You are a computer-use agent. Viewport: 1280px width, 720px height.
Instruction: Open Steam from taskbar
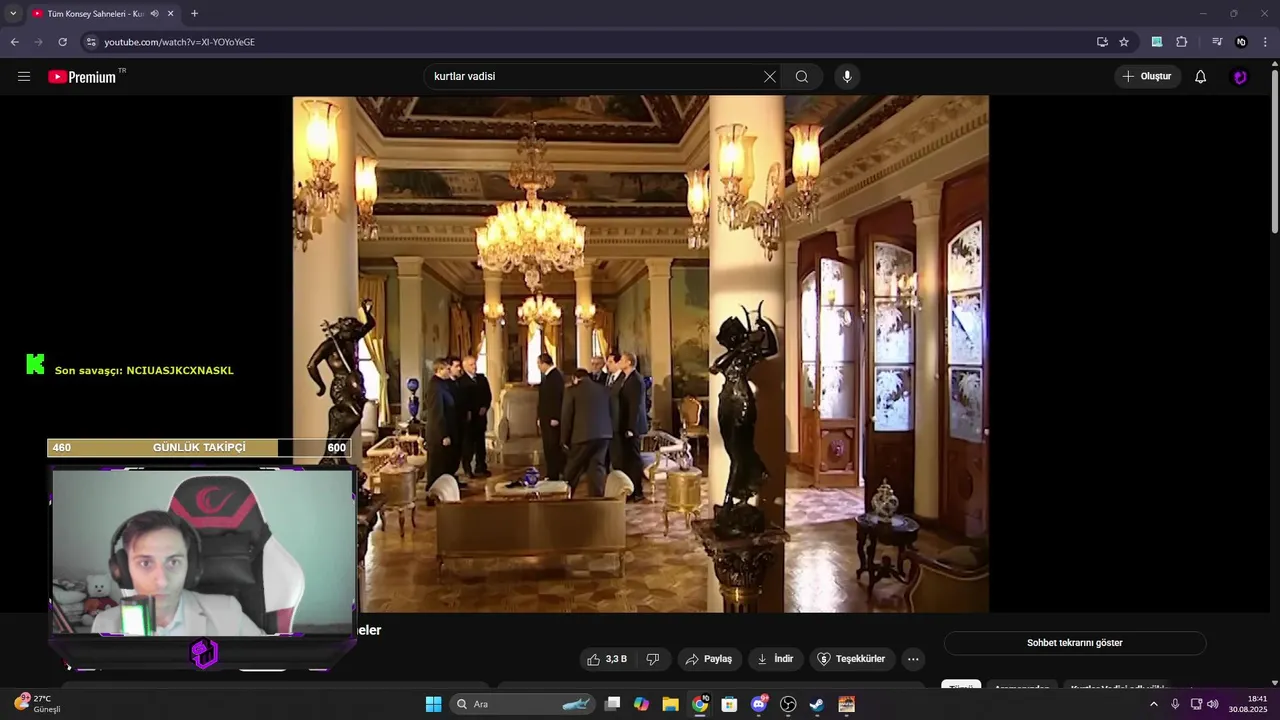click(817, 704)
